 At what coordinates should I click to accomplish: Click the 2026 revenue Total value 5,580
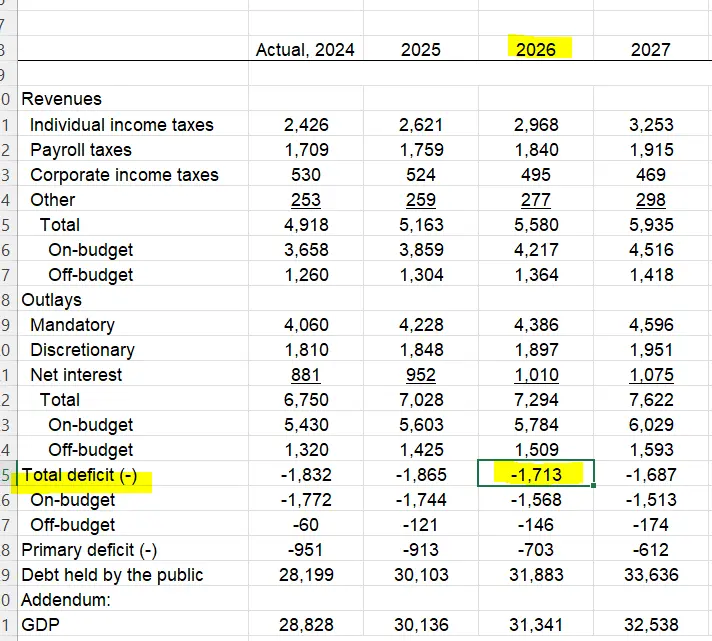(x=537, y=225)
